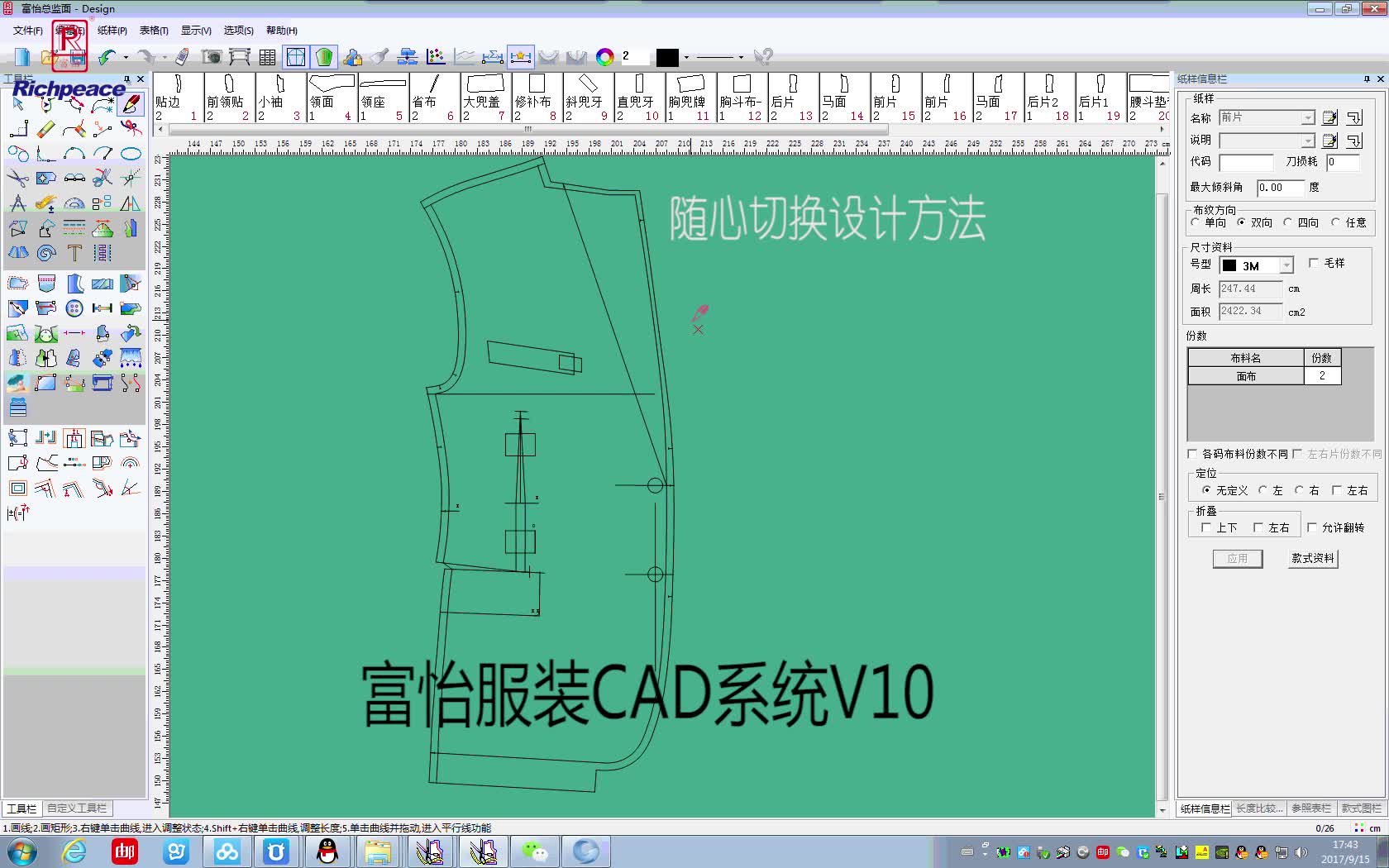Click the black color swatch in toolbar
Screen dimensions: 1389x868
667,57
